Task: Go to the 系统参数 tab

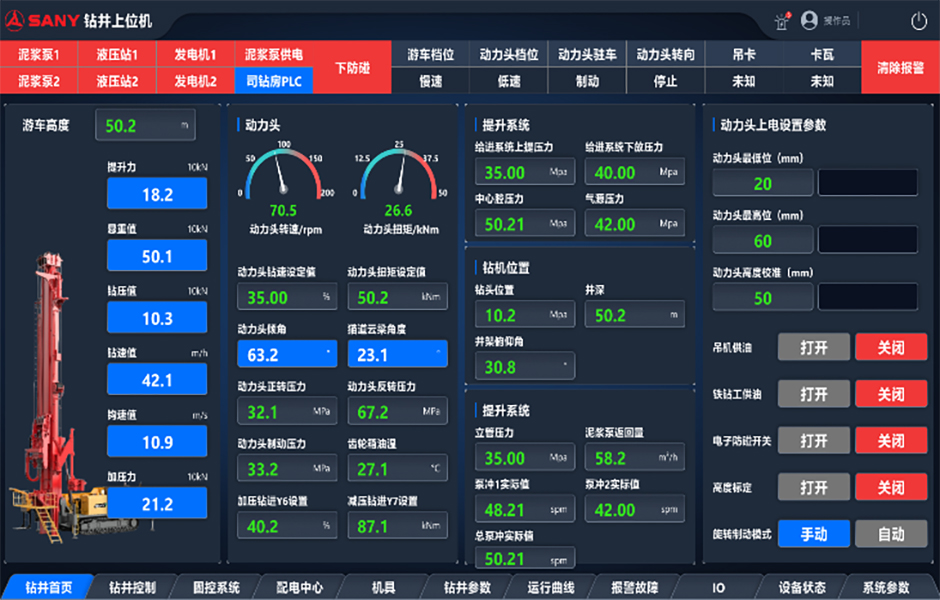Action: pyautogui.click(x=886, y=588)
